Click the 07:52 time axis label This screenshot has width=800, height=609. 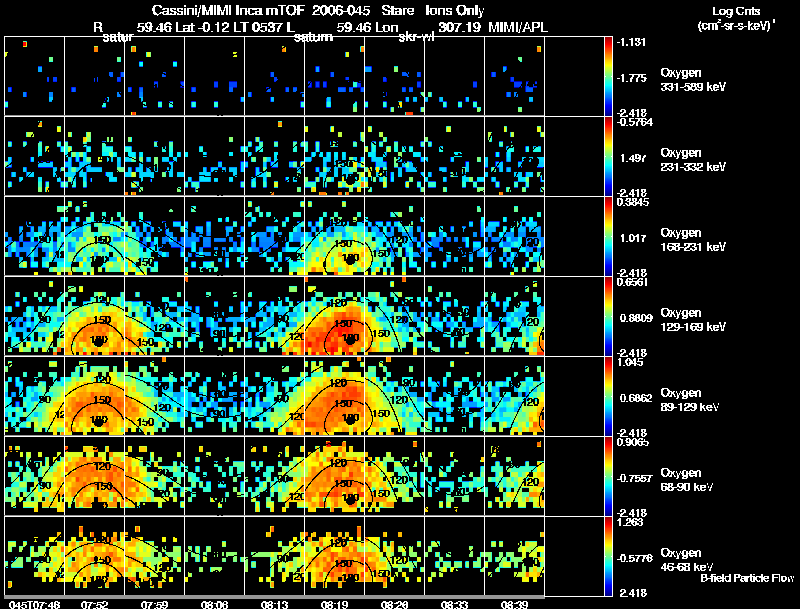95,604
